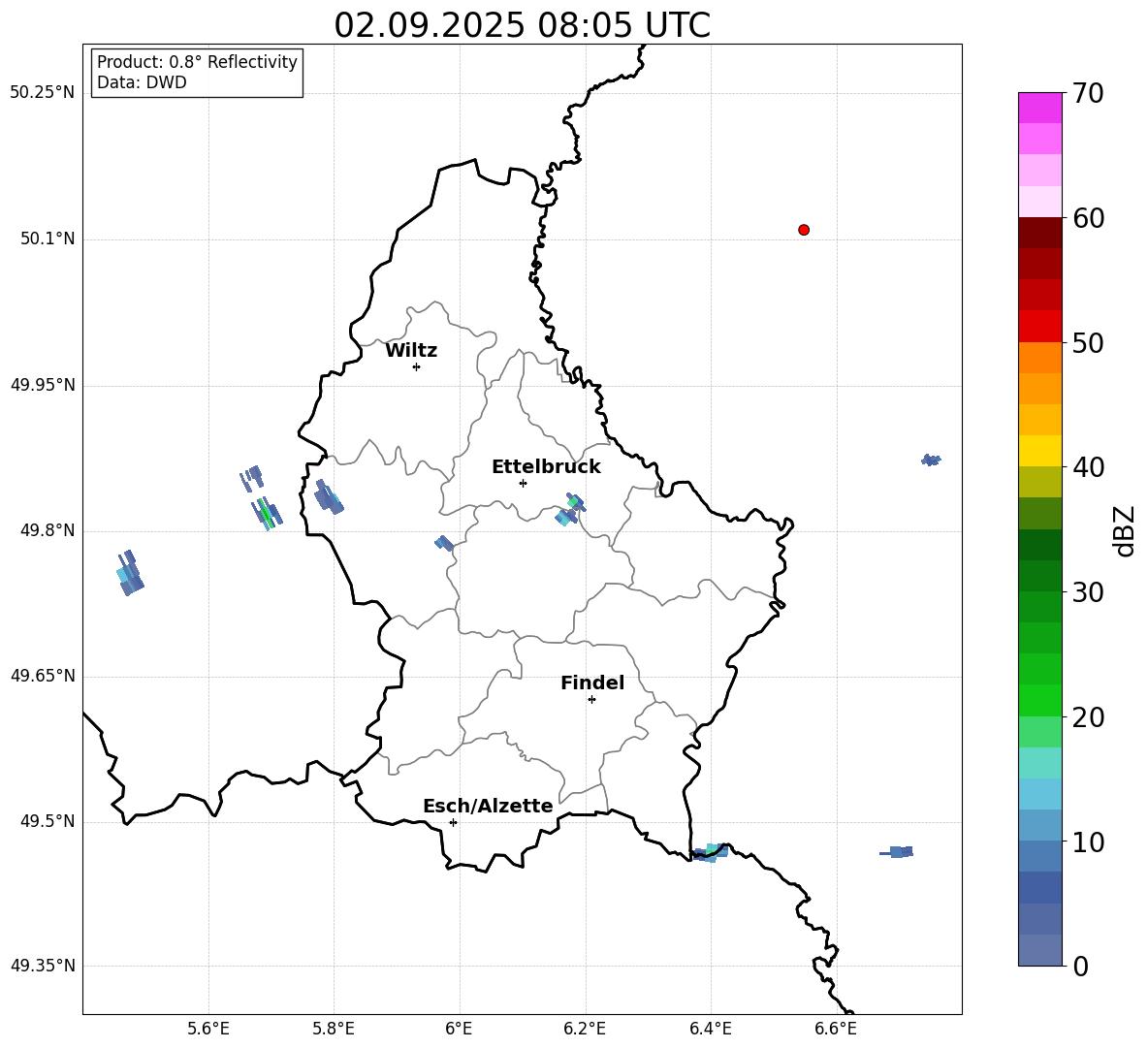Click the 5.6°E longitude label
Screen dimensions: 1148x1048
tap(208, 1029)
